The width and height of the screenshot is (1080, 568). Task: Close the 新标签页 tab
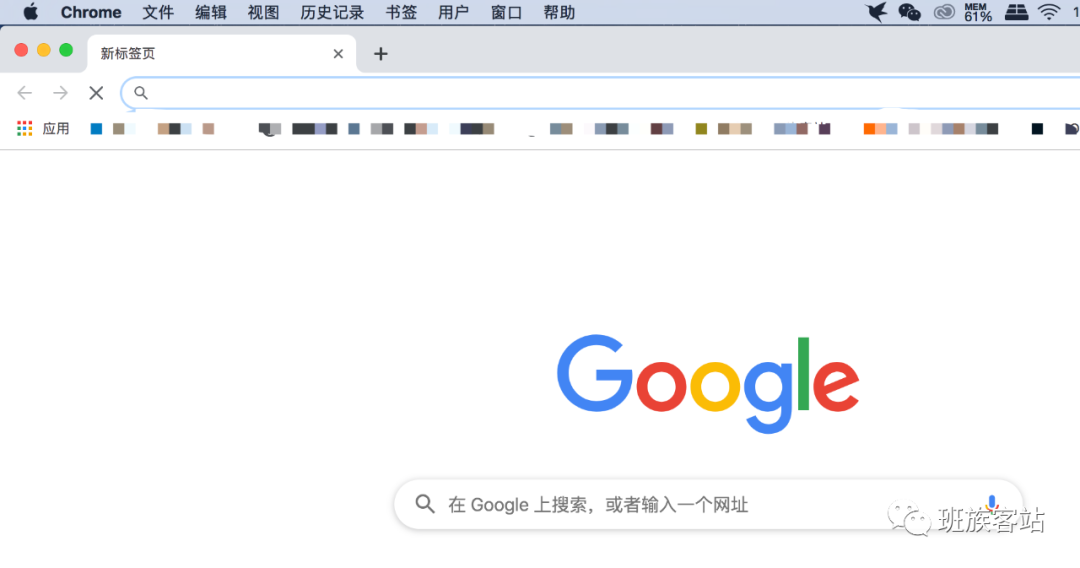pos(338,54)
